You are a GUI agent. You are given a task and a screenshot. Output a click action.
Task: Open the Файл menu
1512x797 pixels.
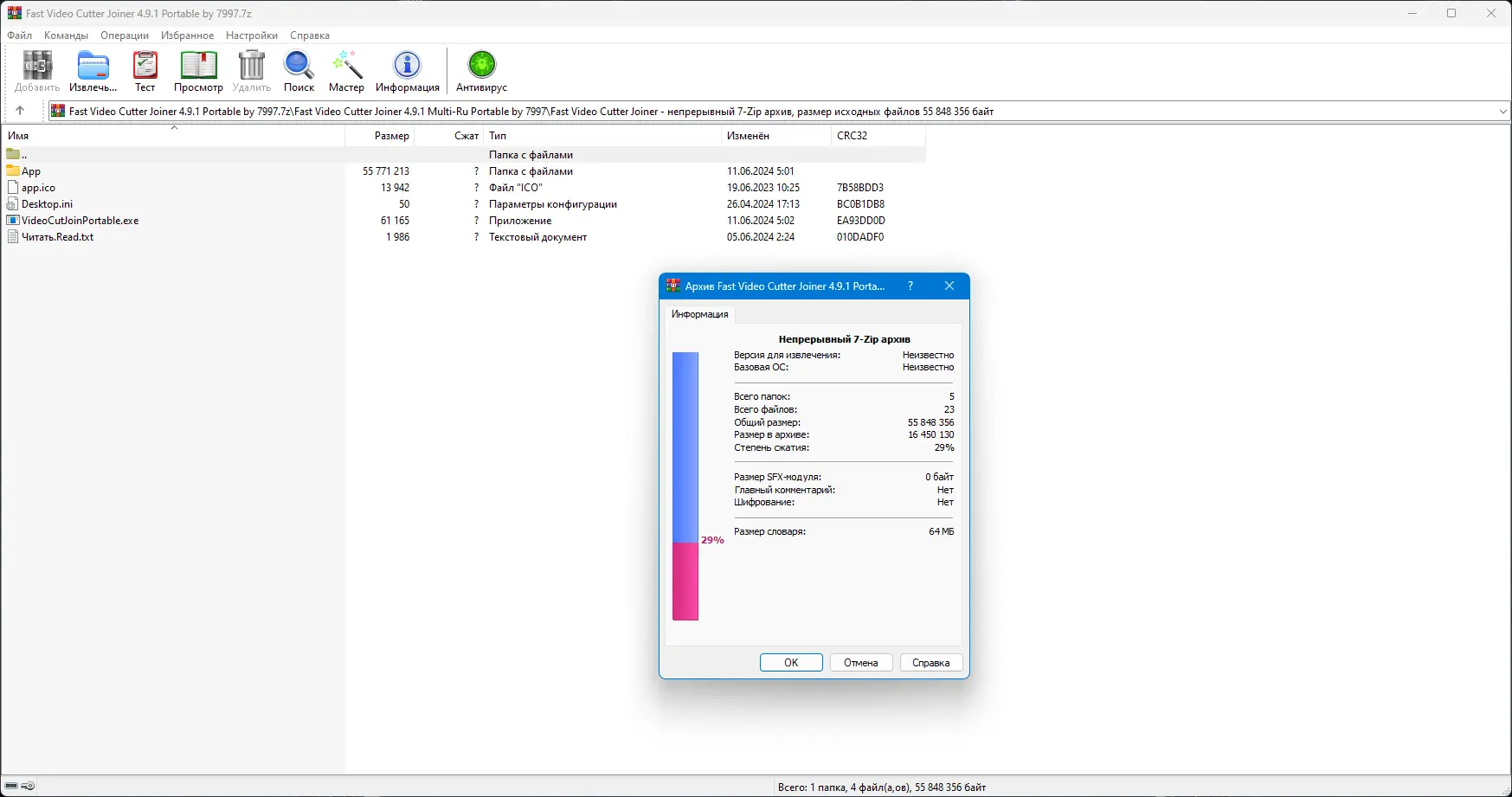[x=19, y=35]
